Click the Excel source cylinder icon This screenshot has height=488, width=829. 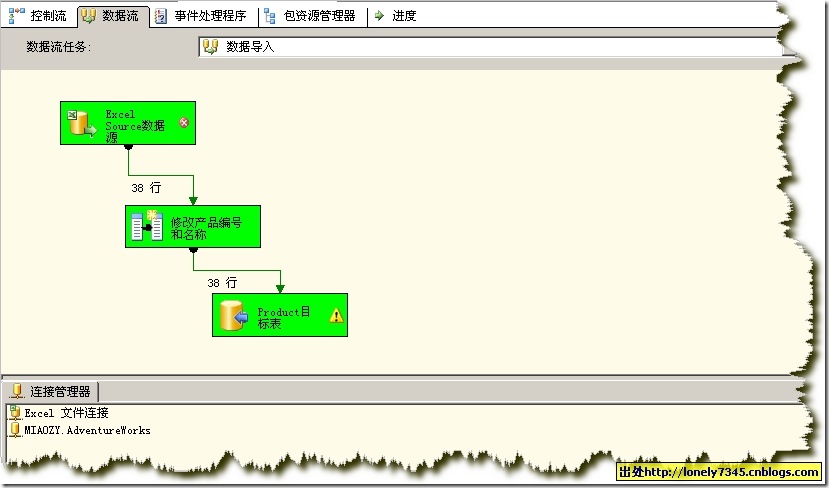tap(82, 124)
